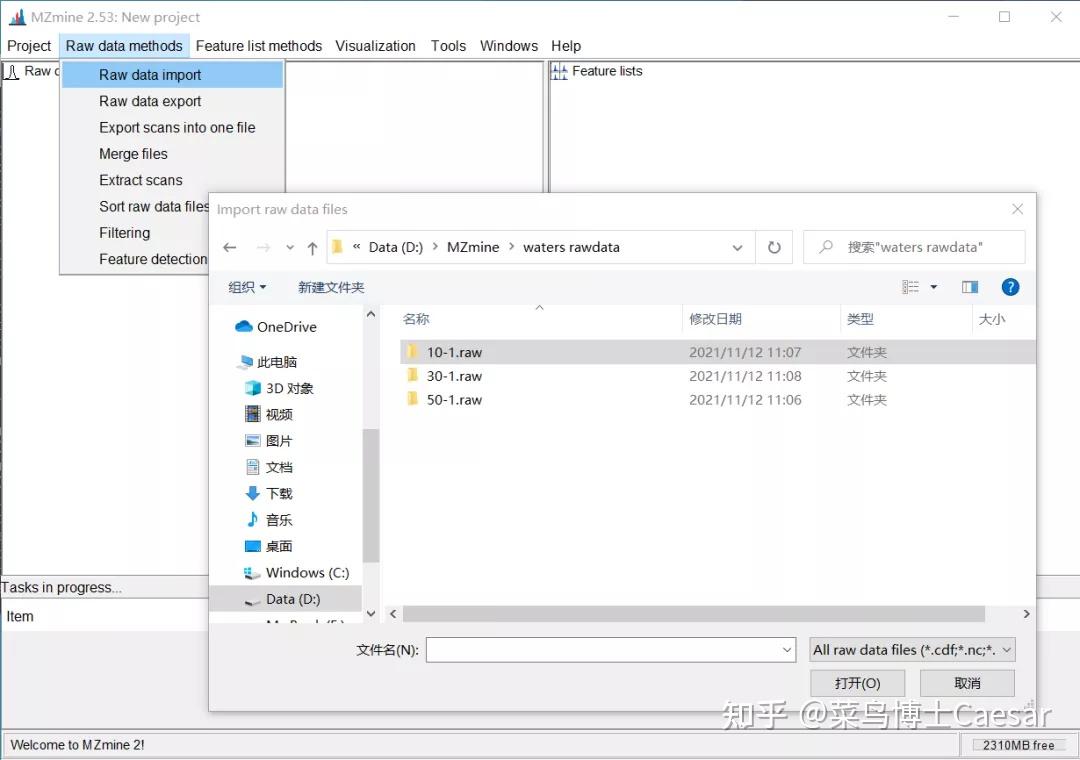Expand the address bar dropdown arrow
Viewport: 1080px width, 760px height.
pos(737,246)
